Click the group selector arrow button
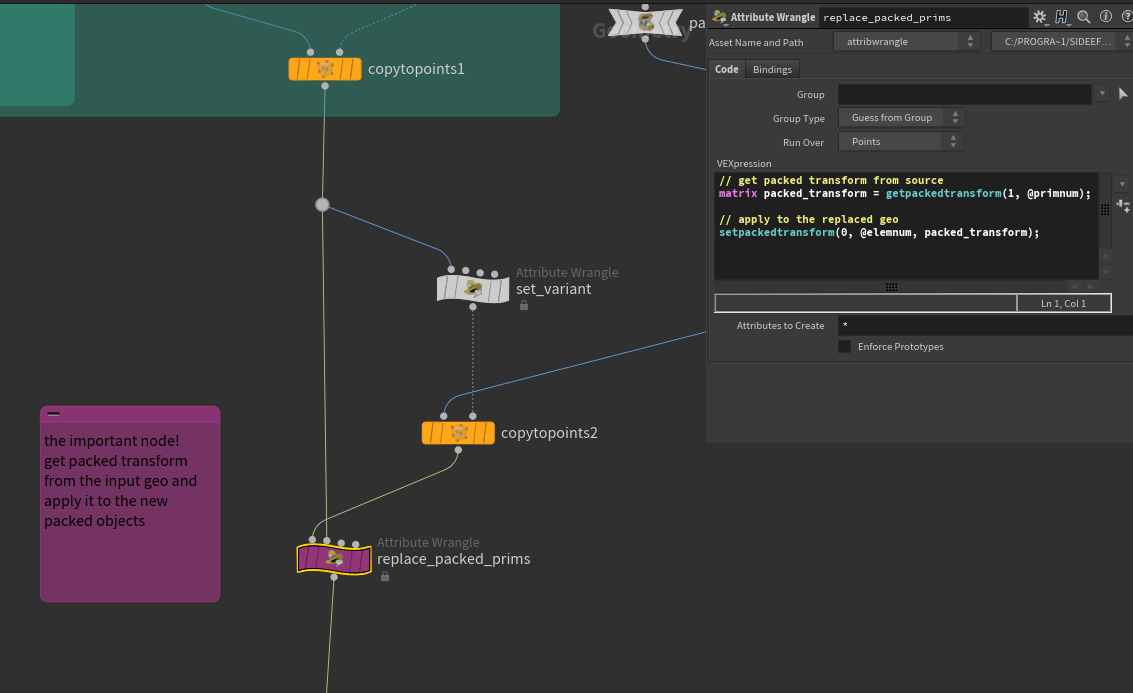The image size is (1133, 693). point(1124,93)
